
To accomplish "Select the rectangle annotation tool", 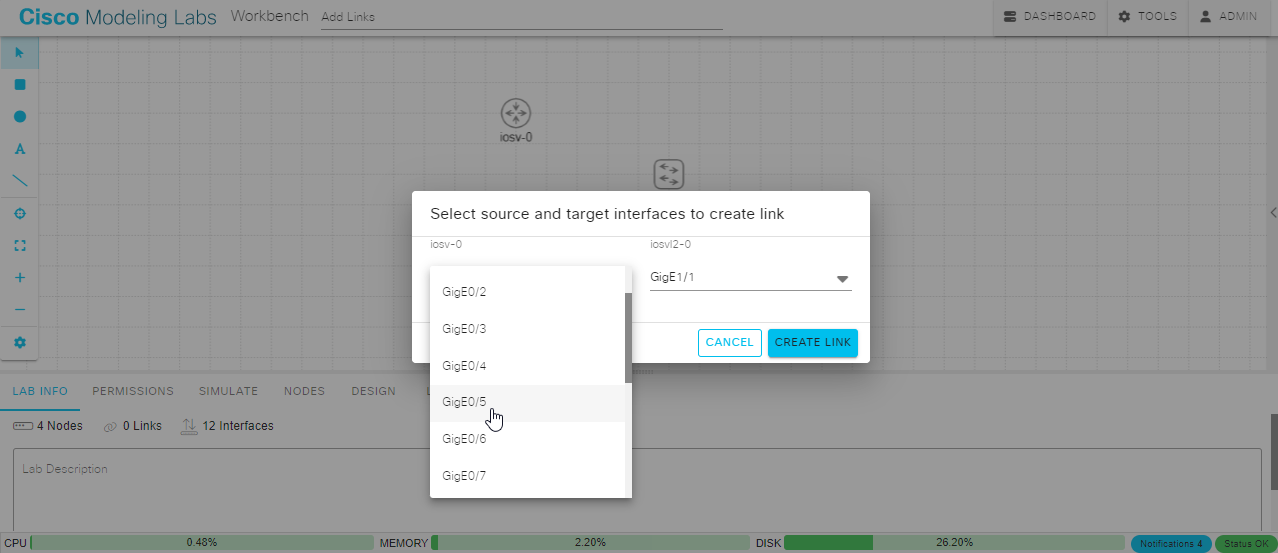I will coord(19,85).
